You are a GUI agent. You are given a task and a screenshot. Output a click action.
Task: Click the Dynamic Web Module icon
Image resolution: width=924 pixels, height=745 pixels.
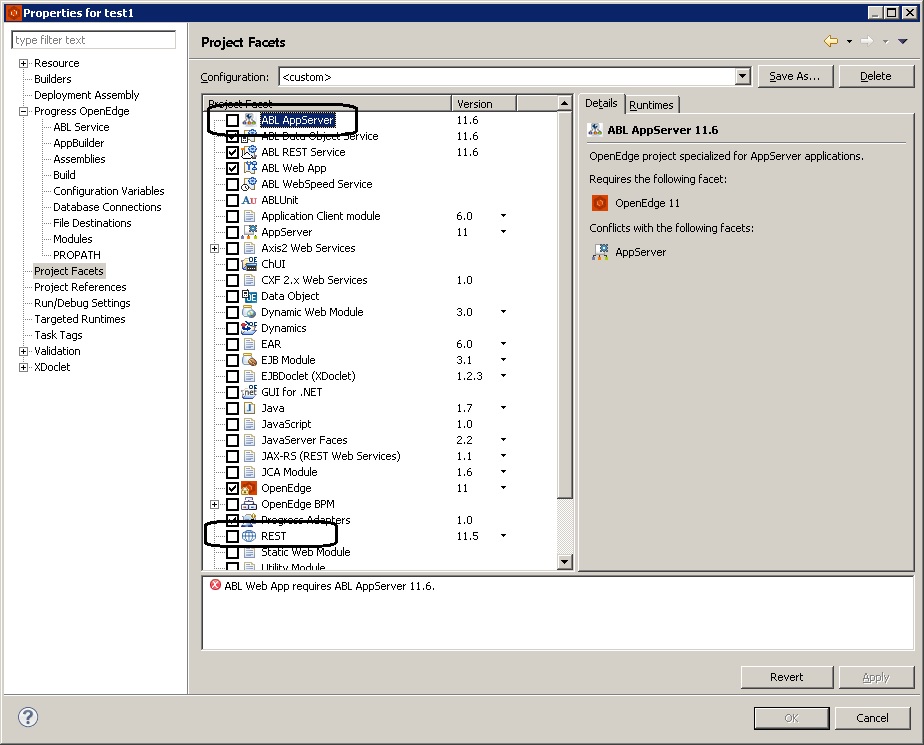point(249,312)
